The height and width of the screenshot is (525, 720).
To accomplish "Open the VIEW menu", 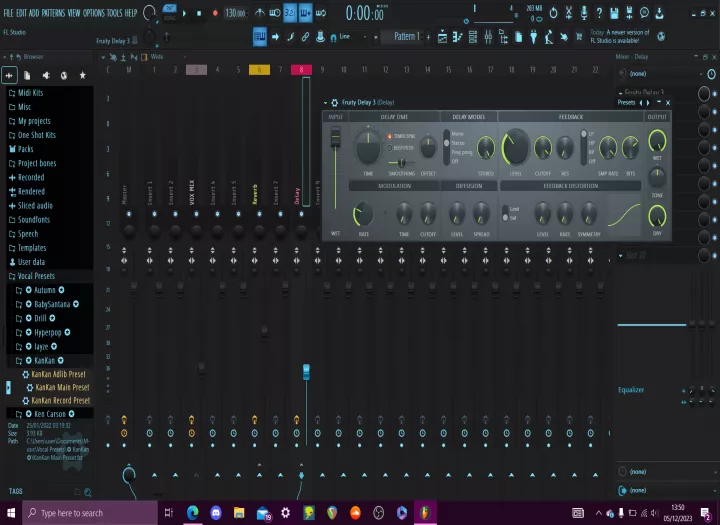I will pos(74,13).
